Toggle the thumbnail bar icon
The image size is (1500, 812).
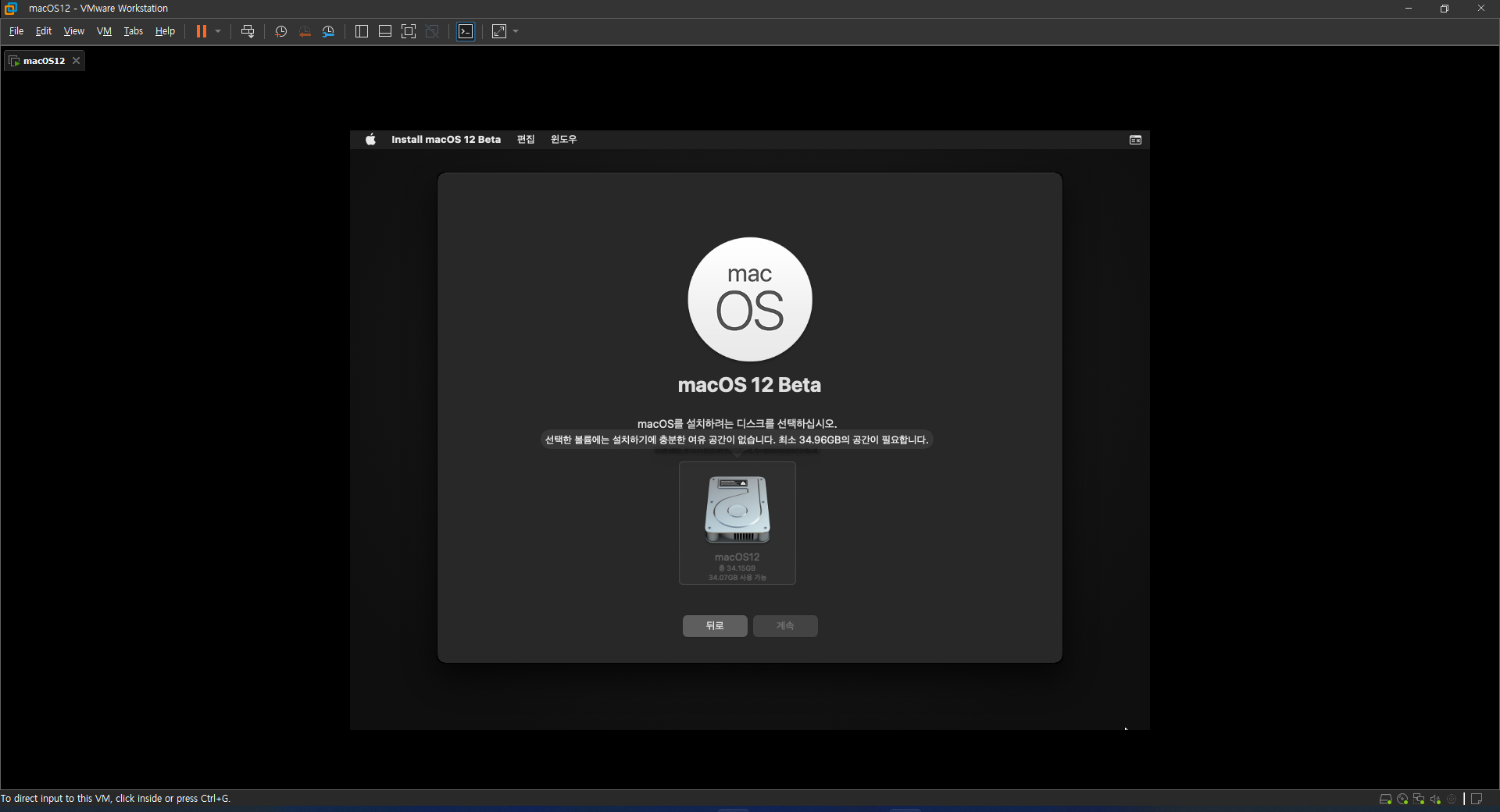(x=385, y=31)
